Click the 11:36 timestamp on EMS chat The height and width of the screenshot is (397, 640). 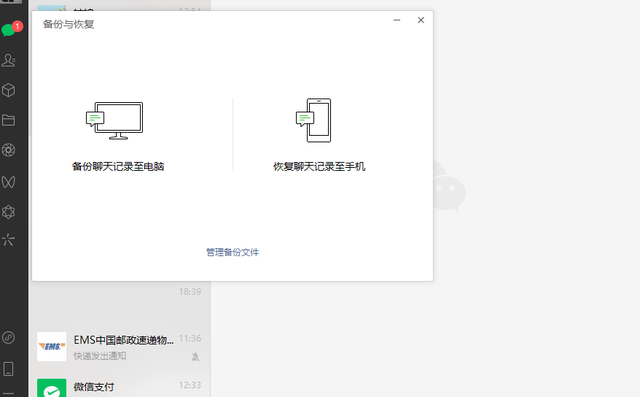(x=190, y=338)
